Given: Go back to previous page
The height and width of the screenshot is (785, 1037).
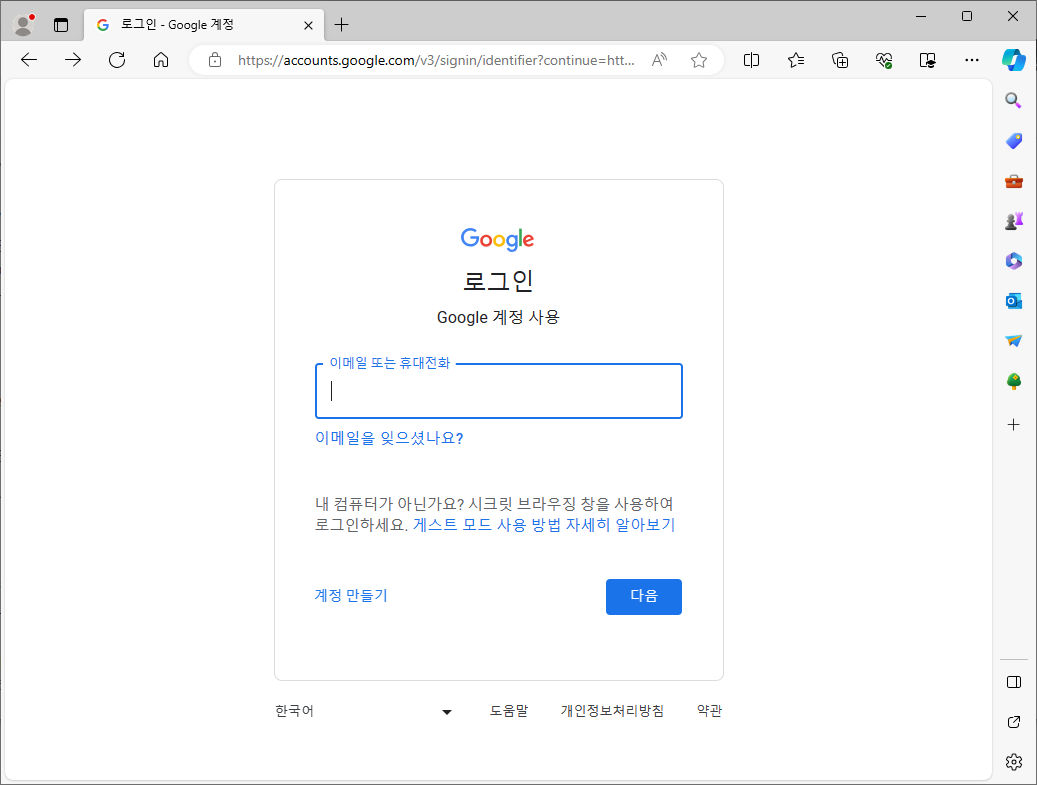Looking at the screenshot, I should pos(29,60).
